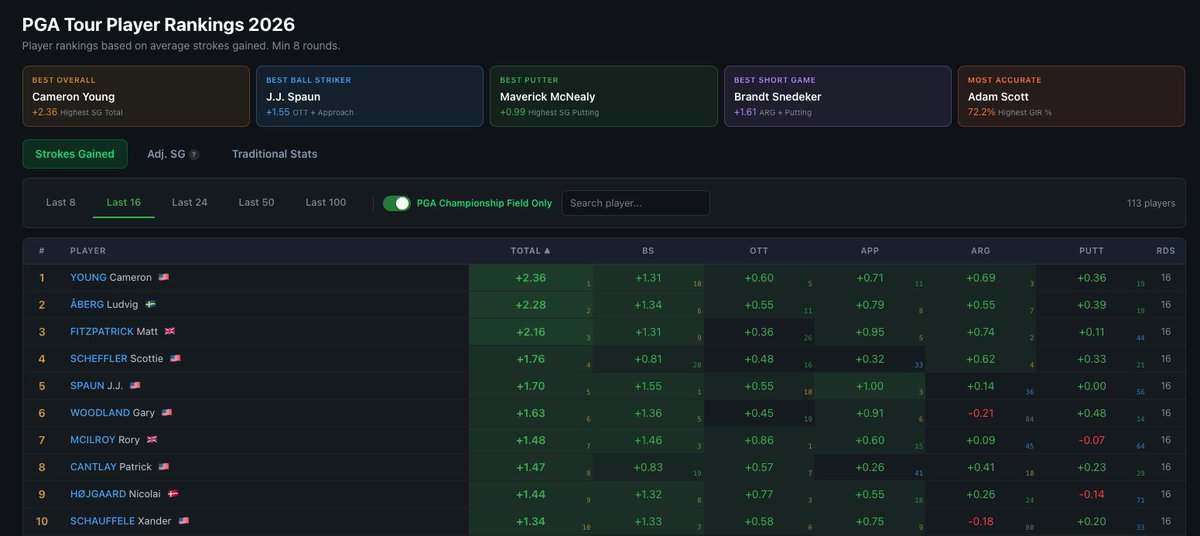Open SPAUN J.J. player link
The image size is (1200, 536).
(97, 385)
